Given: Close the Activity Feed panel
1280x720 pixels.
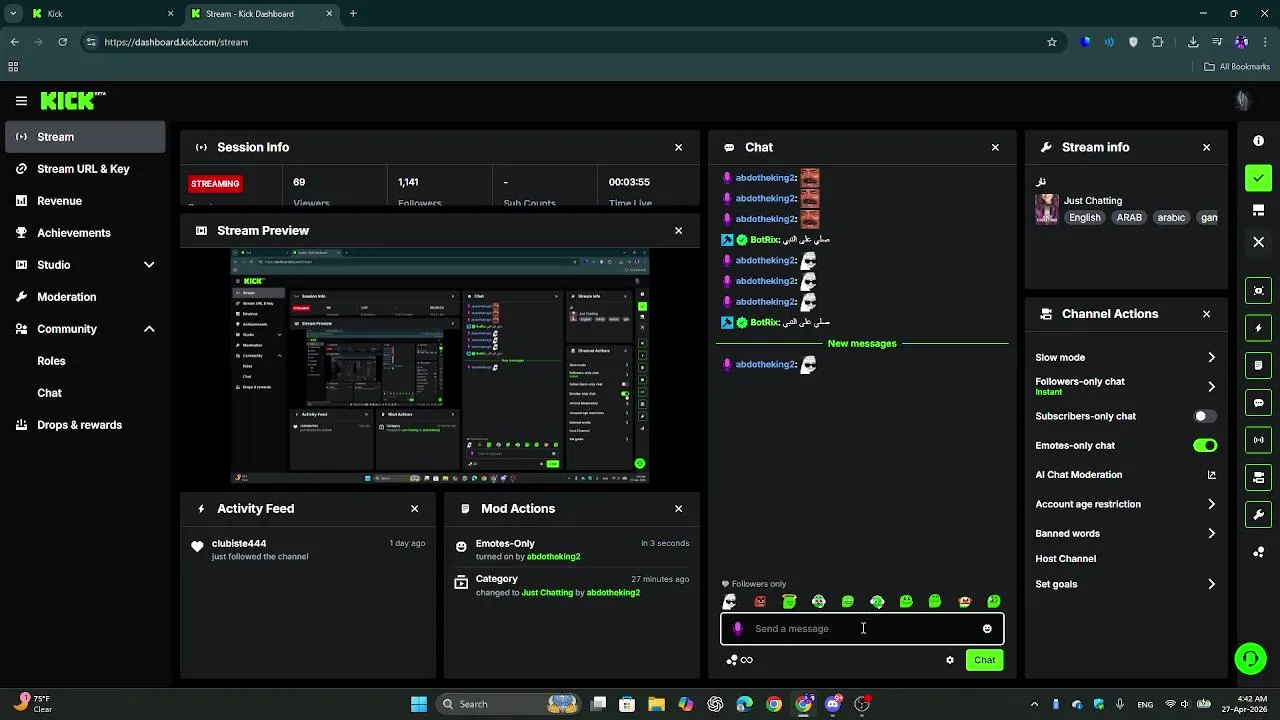Looking at the screenshot, I should pyautogui.click(x=414, y=509).
